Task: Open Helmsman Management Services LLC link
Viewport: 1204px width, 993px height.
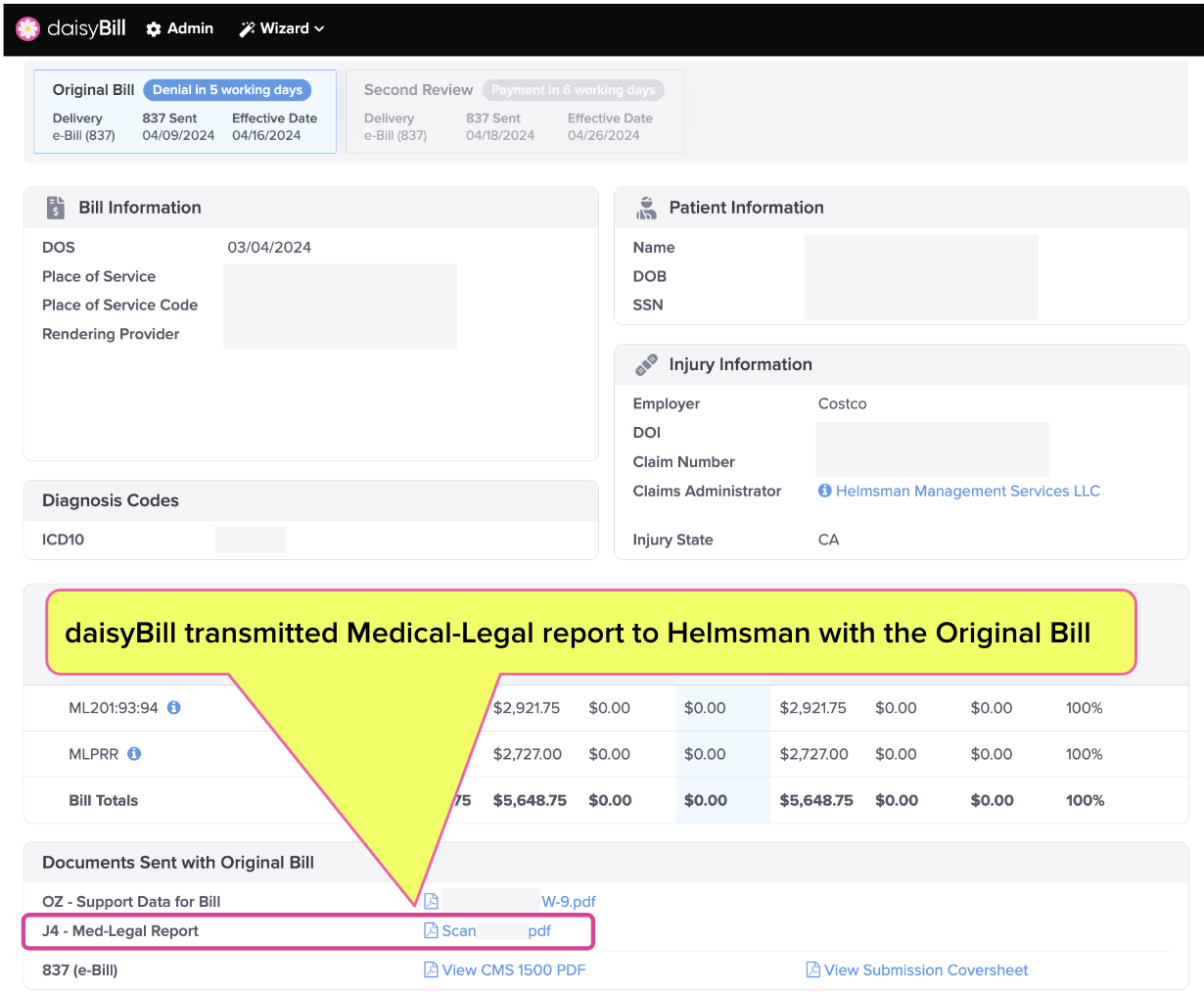Action: point(968,491)
